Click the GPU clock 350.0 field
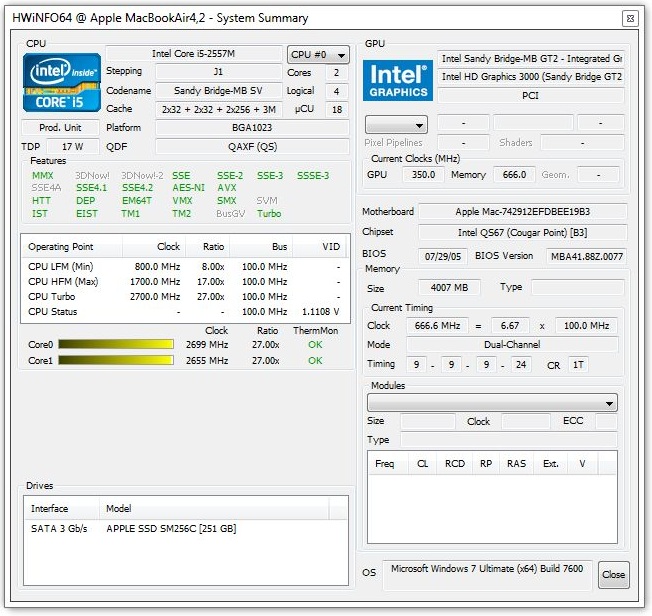This screenshot has width=652, height=616. [423, 175]
